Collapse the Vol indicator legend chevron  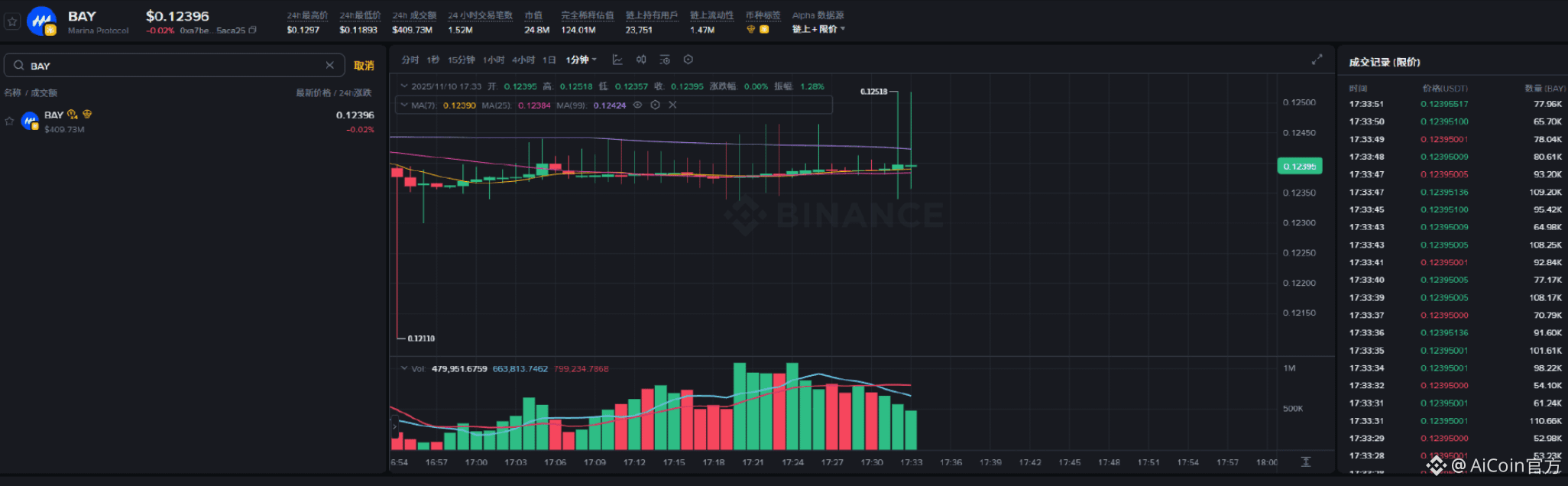pyautogui.click(x=404, y=368)
